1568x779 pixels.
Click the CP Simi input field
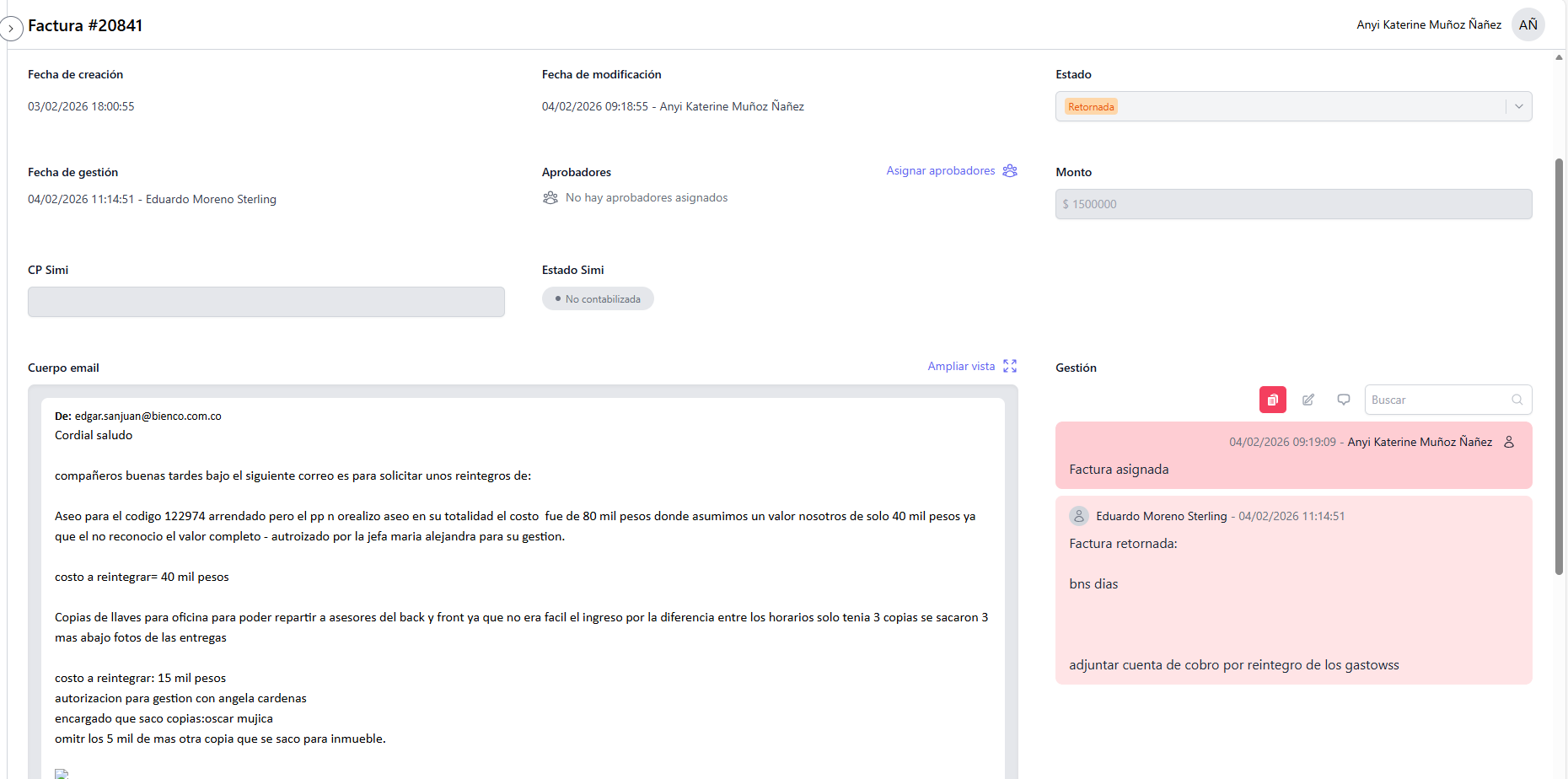tap(266, 302)
